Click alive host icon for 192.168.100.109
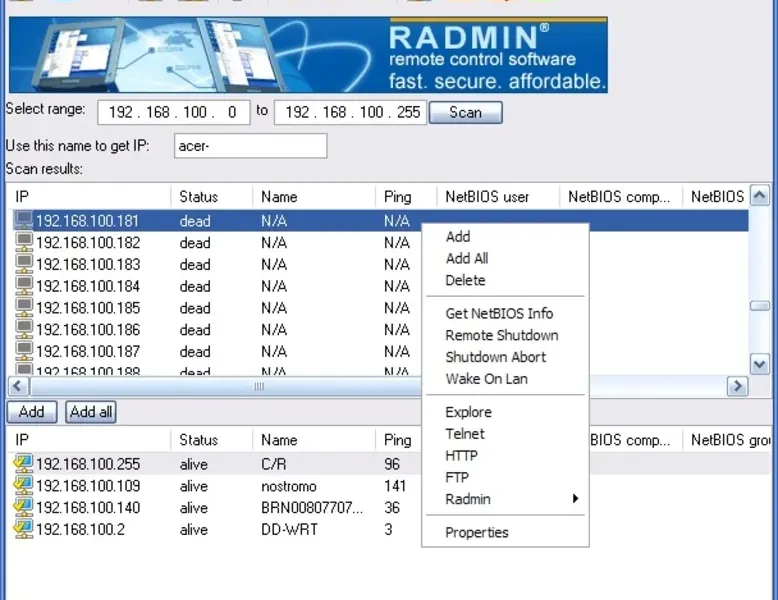The width and height of the screenshot is (778, 600). 23,485
